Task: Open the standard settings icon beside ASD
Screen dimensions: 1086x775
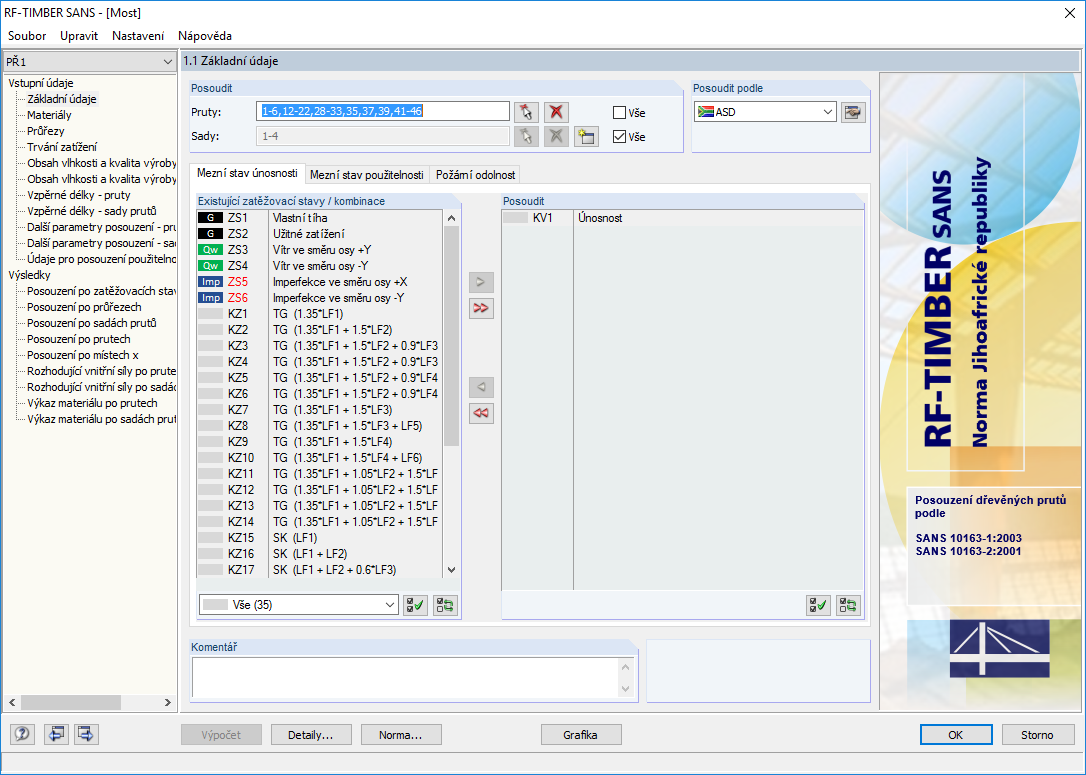Action: [853, 112]
